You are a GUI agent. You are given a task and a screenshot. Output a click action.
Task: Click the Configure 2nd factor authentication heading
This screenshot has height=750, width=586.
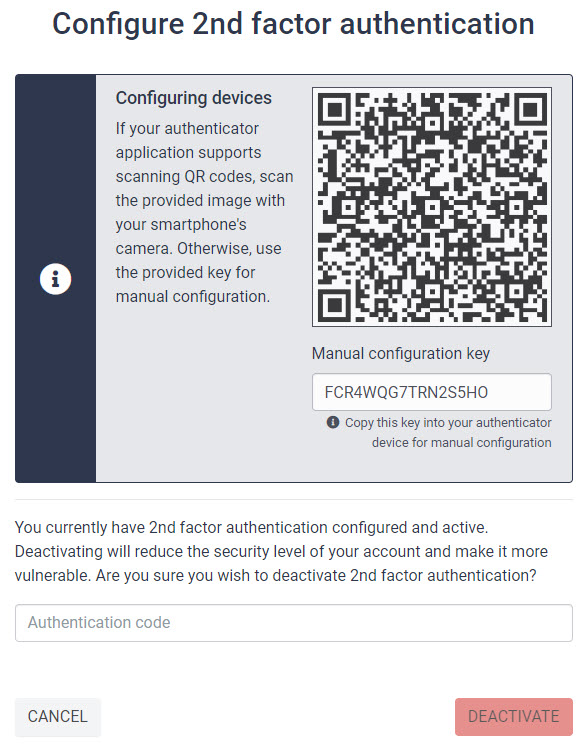click(293, 24)
